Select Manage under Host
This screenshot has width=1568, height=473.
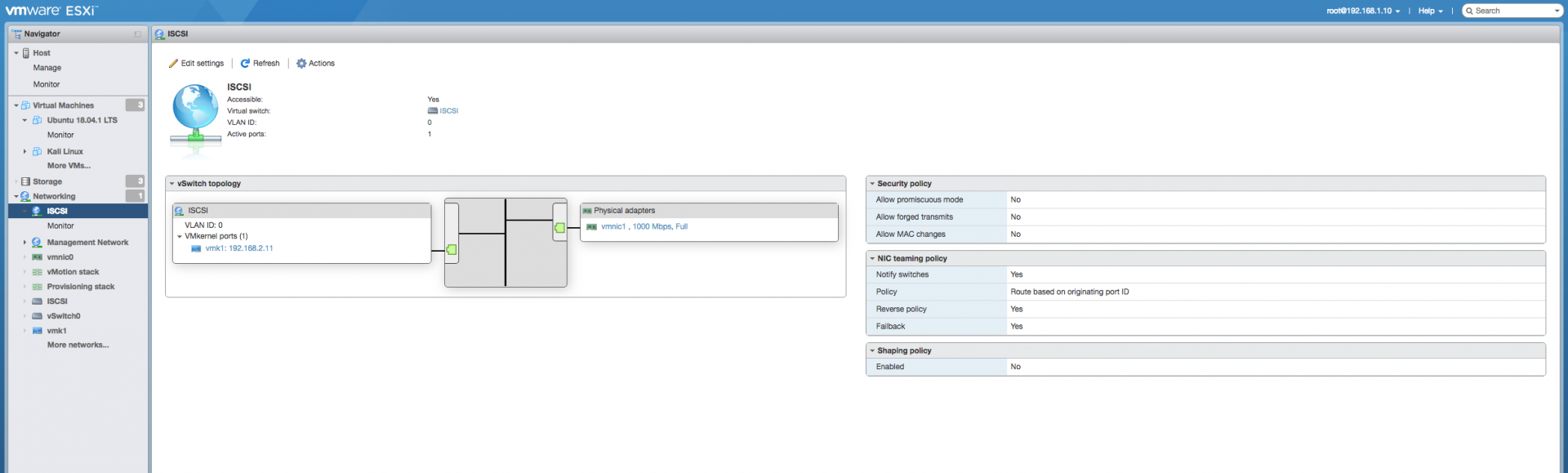(x=47, y=68)
